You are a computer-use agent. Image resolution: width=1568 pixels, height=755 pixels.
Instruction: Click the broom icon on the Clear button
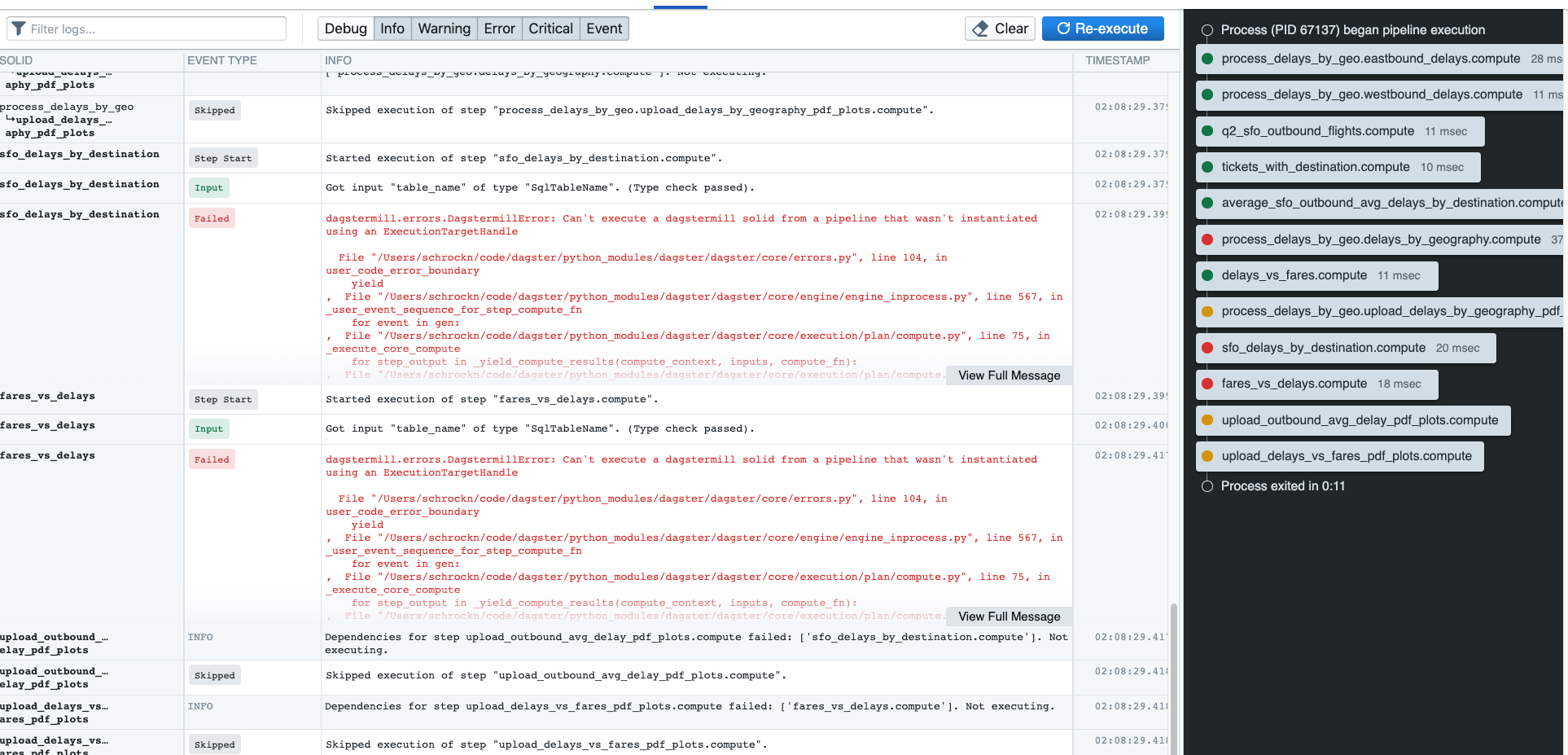pyautogui.click(x=979, y=29)
